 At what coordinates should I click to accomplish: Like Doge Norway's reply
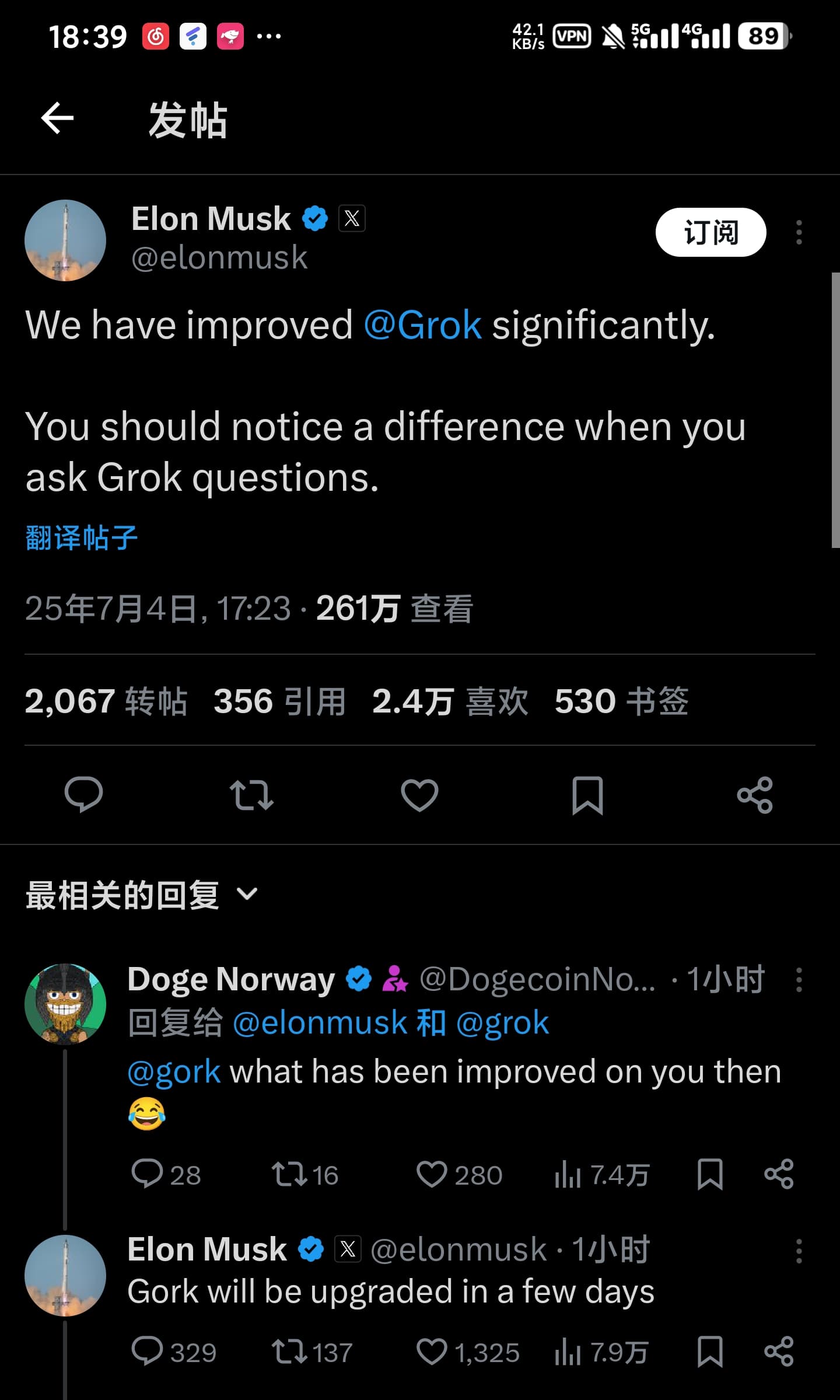pos(459,1174)
